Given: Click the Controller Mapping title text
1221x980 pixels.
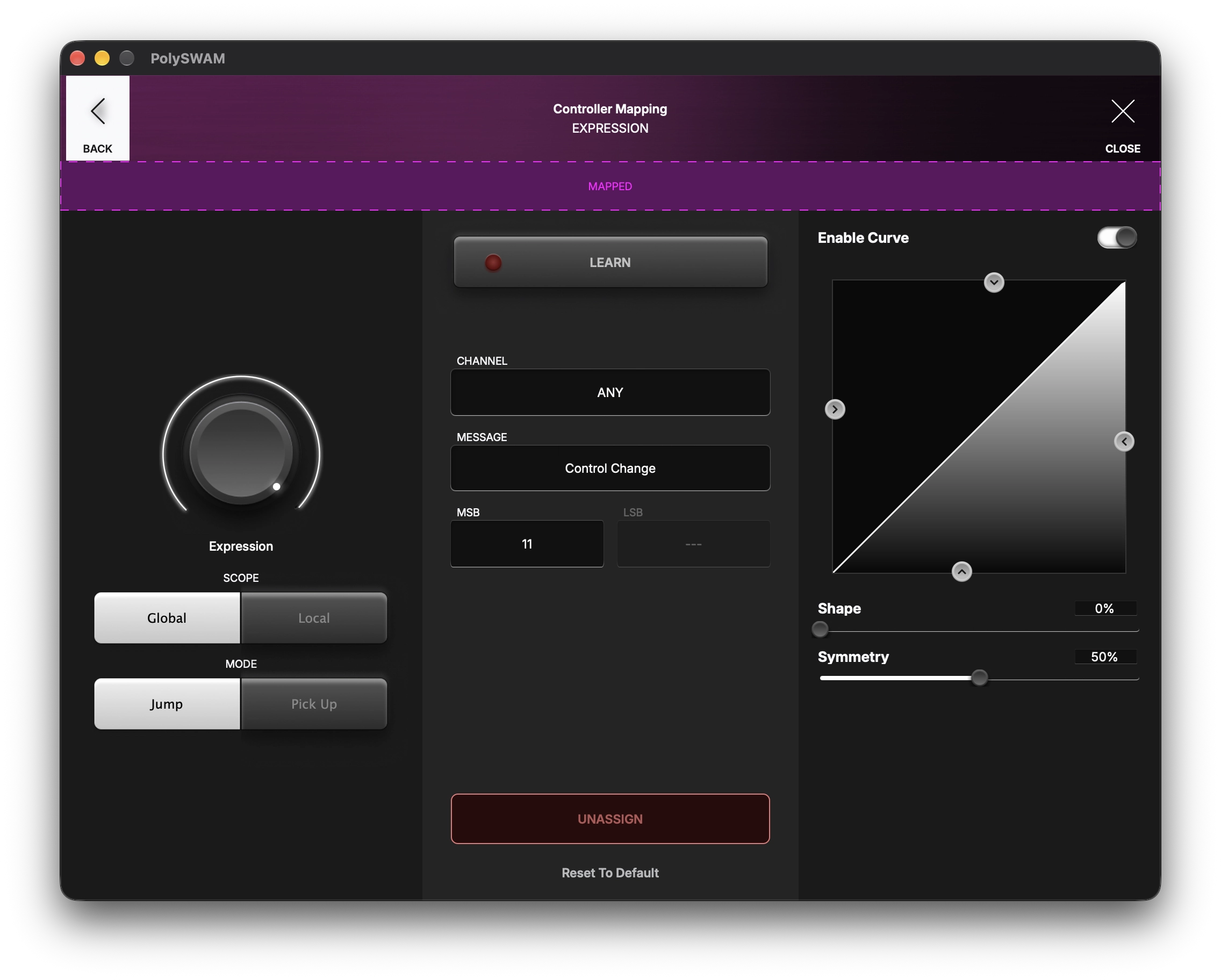Looking at the screenshot, I should 610,109.
